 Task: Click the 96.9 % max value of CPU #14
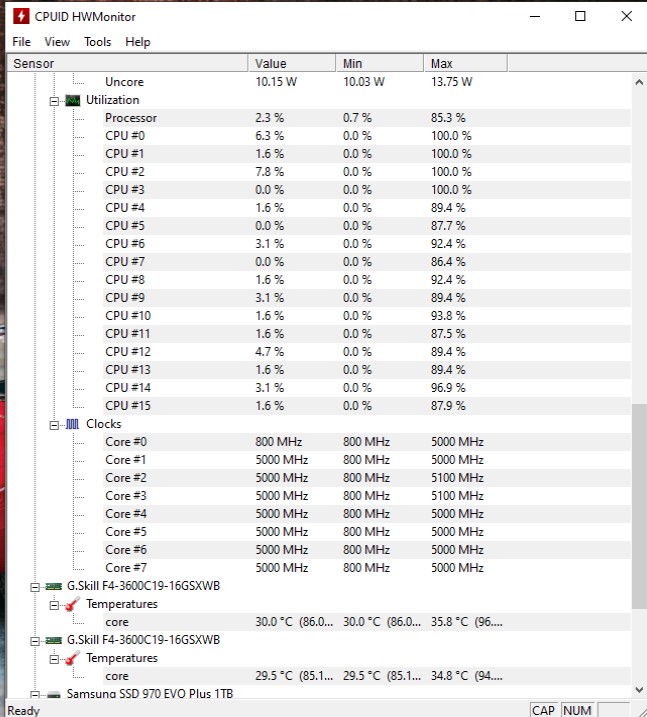(x=448, y=388)
